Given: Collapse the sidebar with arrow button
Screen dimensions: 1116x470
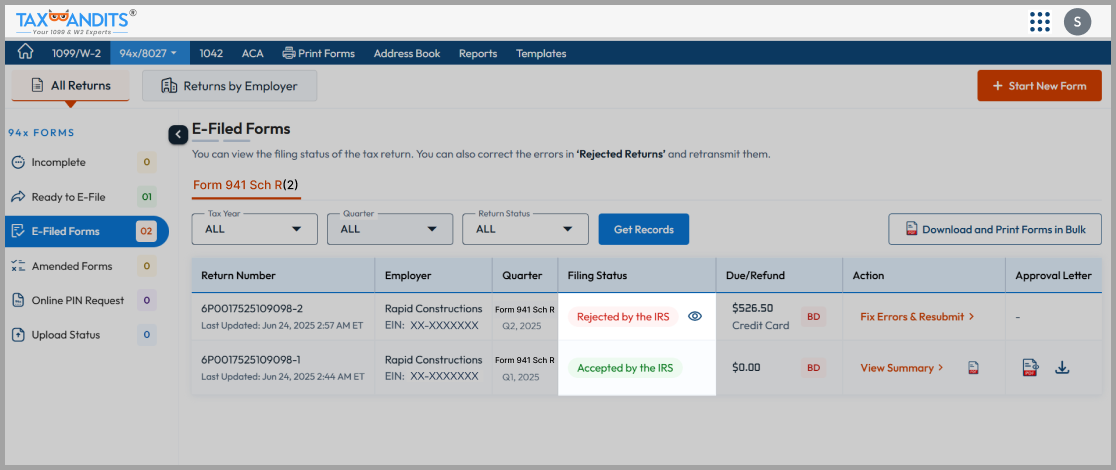Looking at the screenshot, I should (x=178, y=134).
